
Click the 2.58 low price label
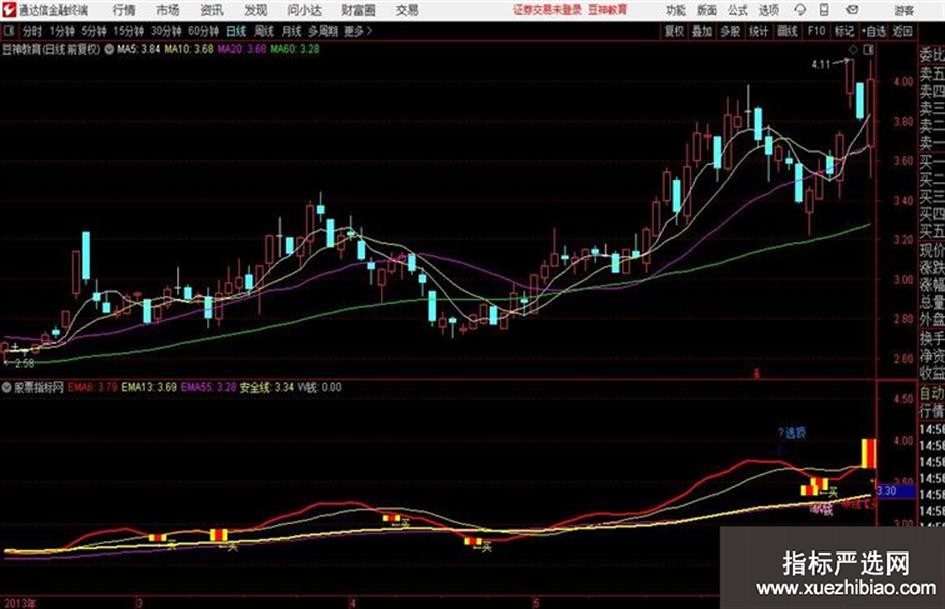click(24, 363)
